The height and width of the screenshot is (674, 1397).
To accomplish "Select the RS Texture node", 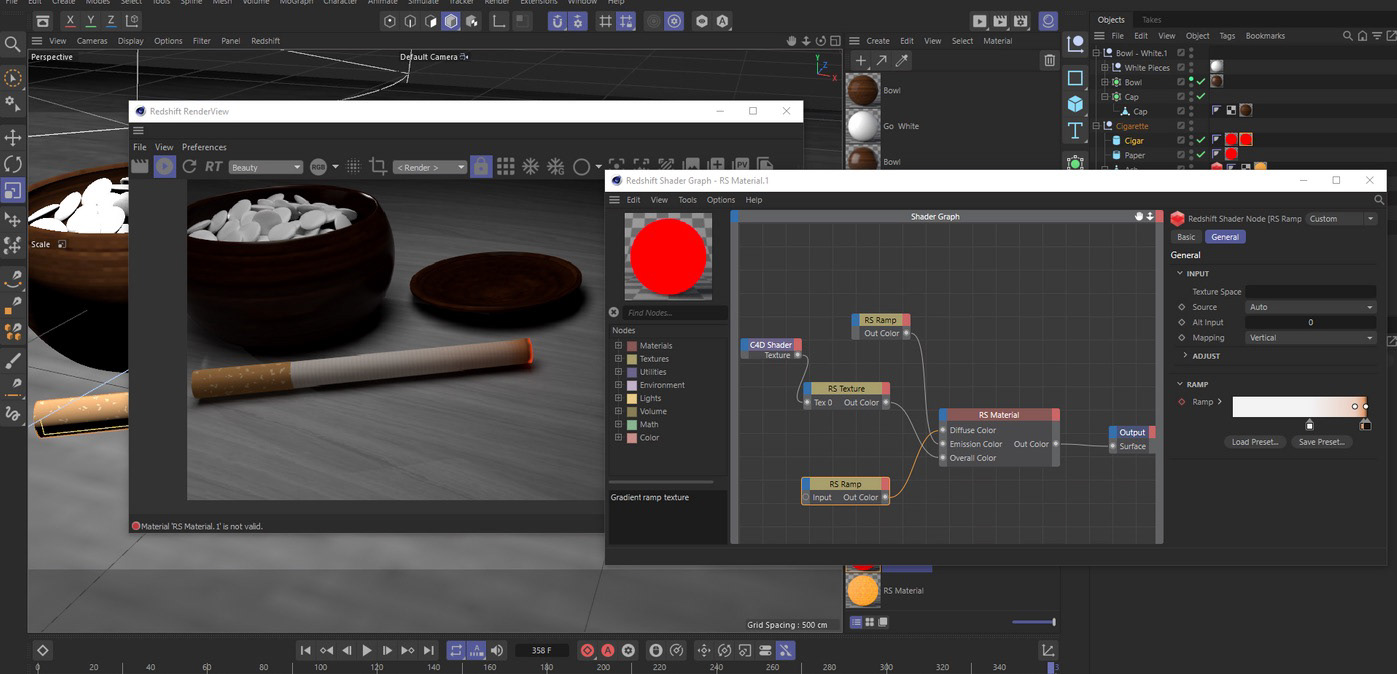I will [x=846, y=389].
